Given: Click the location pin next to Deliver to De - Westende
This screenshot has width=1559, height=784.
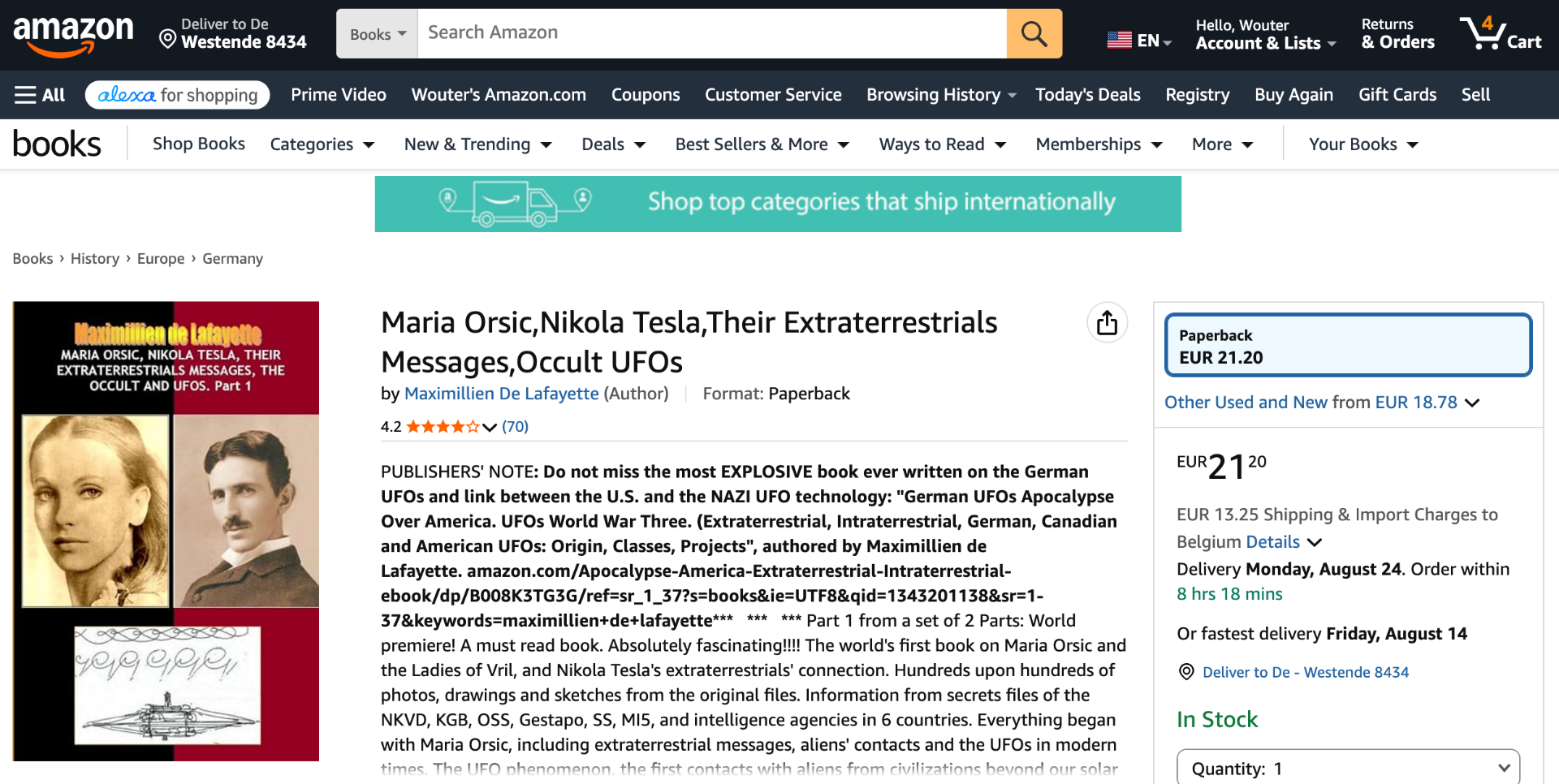Looking at the screenshot, I should (x=1186, y=672).
